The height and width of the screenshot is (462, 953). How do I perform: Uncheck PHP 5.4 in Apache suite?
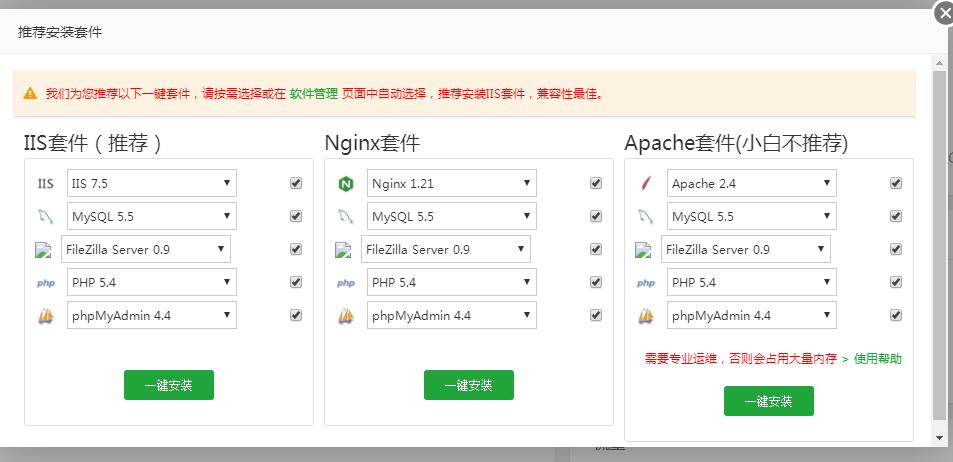pyautogui.click(x=896, y=282)
